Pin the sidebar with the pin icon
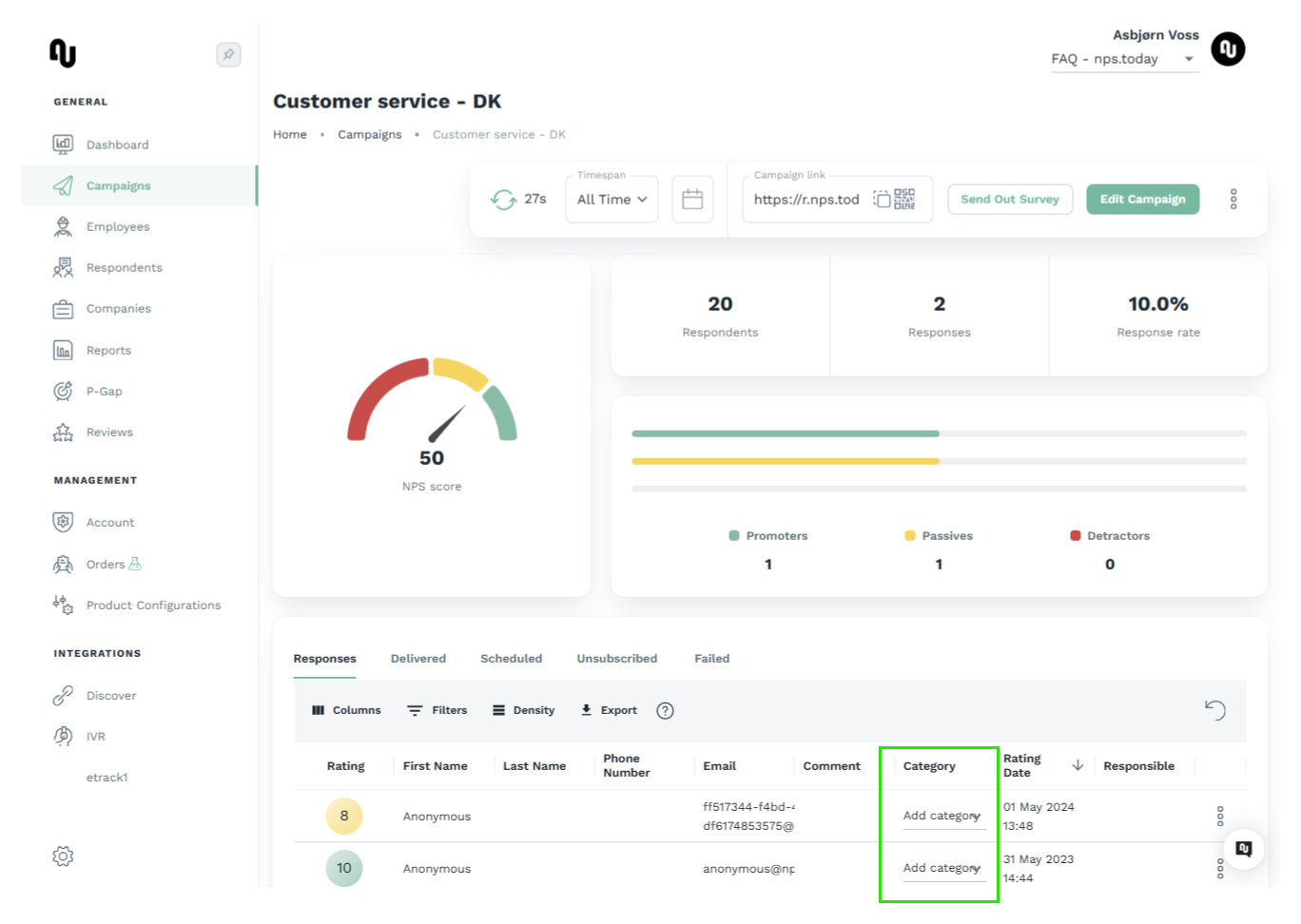Screen dimensions: 1301x924 click(228, 54)
